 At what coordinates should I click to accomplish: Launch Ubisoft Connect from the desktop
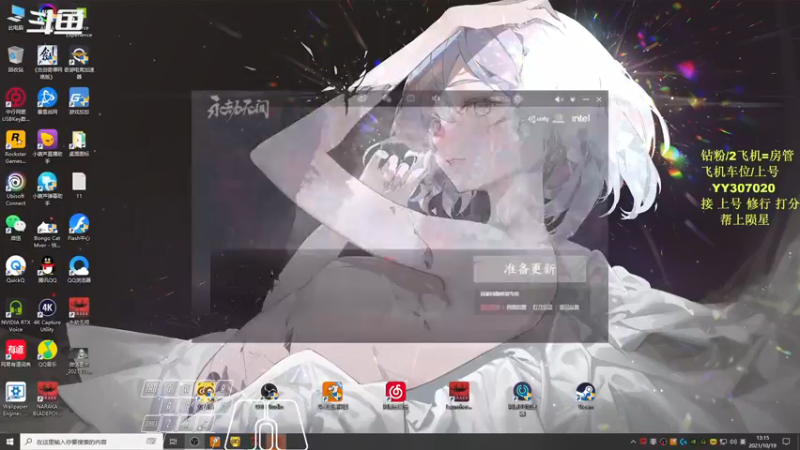15,189
